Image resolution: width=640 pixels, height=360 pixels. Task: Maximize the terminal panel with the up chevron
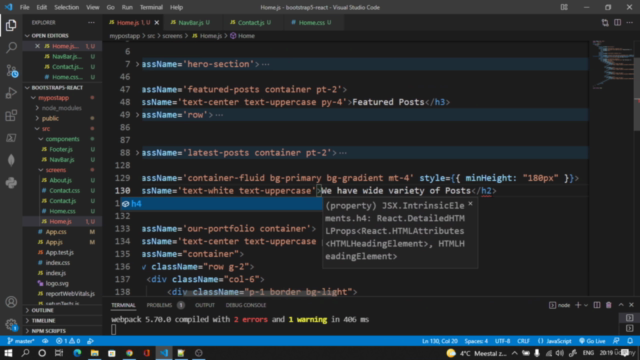click(621, 305)
